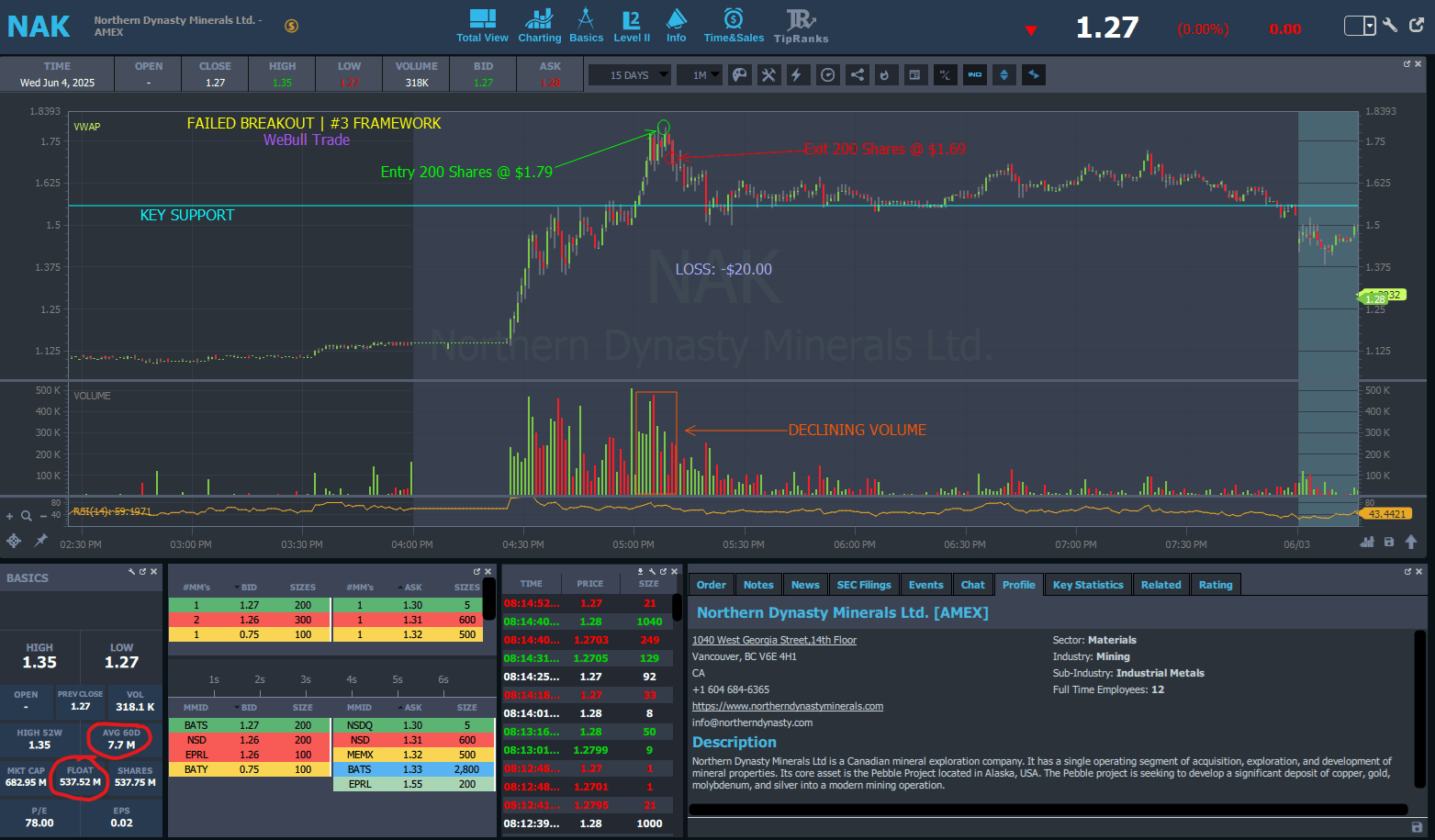Open the 1M interval dropdown
Screen dimensions: 1435x840
(701, 75)
